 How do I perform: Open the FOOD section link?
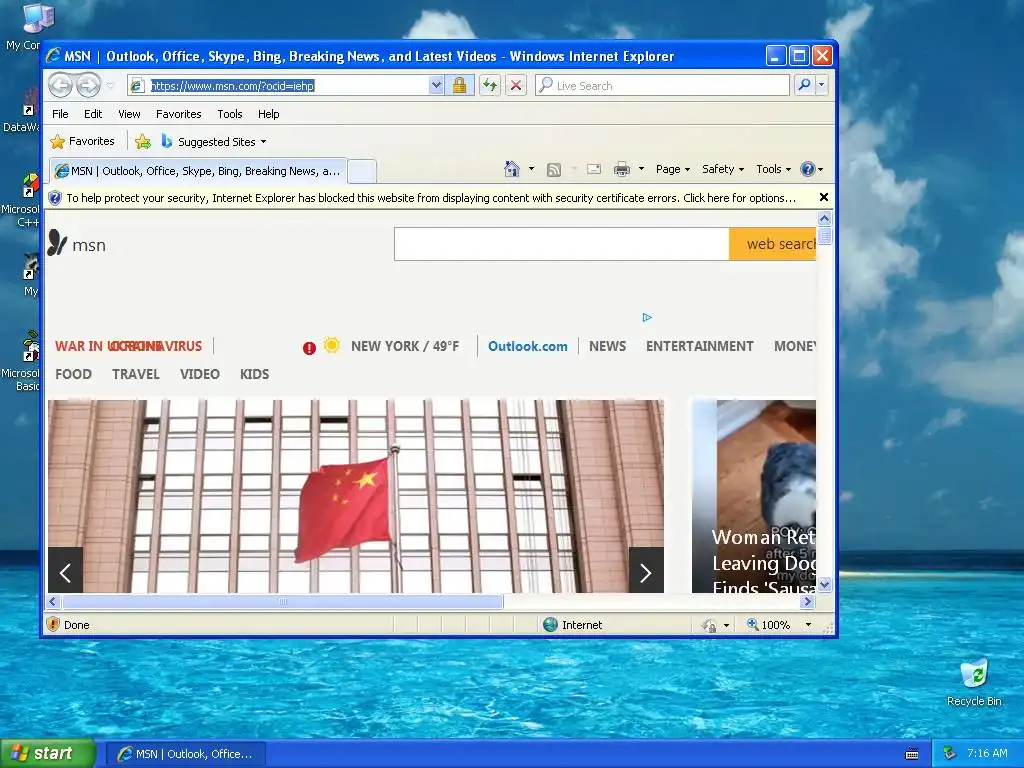point(73,374)
